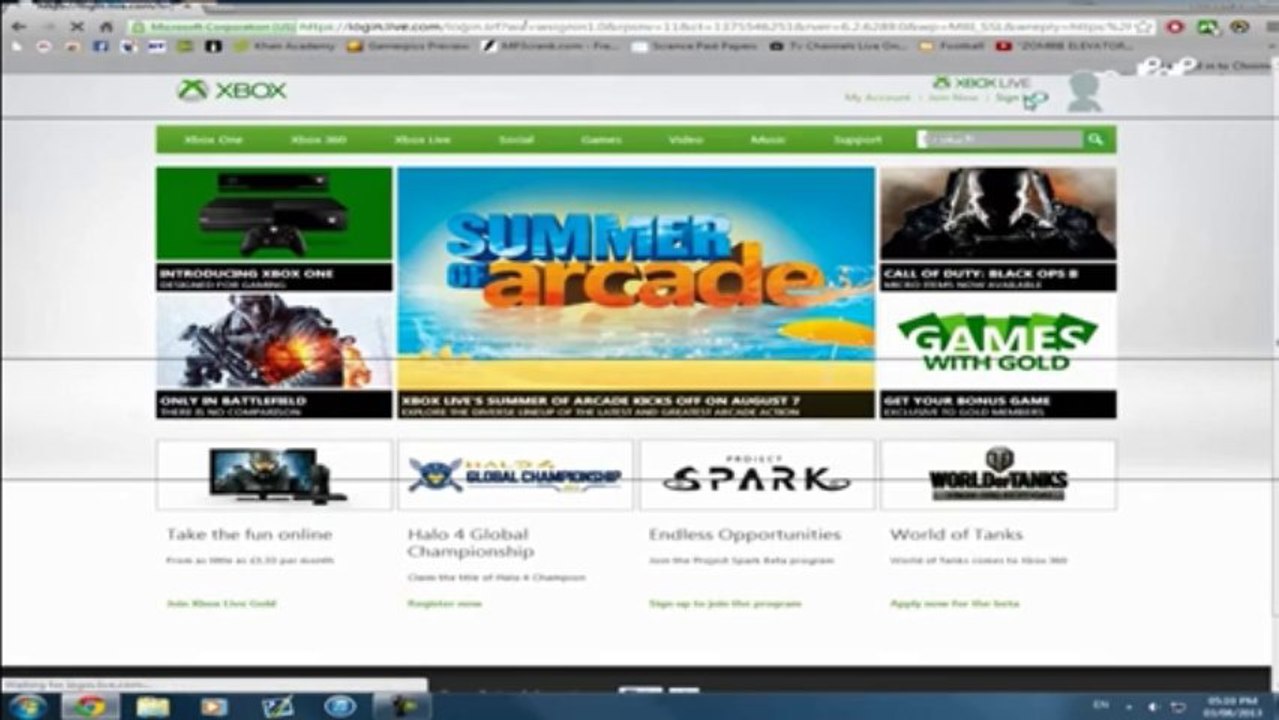Click the Join Xbox Live Gold link
Viewport: 1279px width, 720px height.
click(x=221, y=603)
